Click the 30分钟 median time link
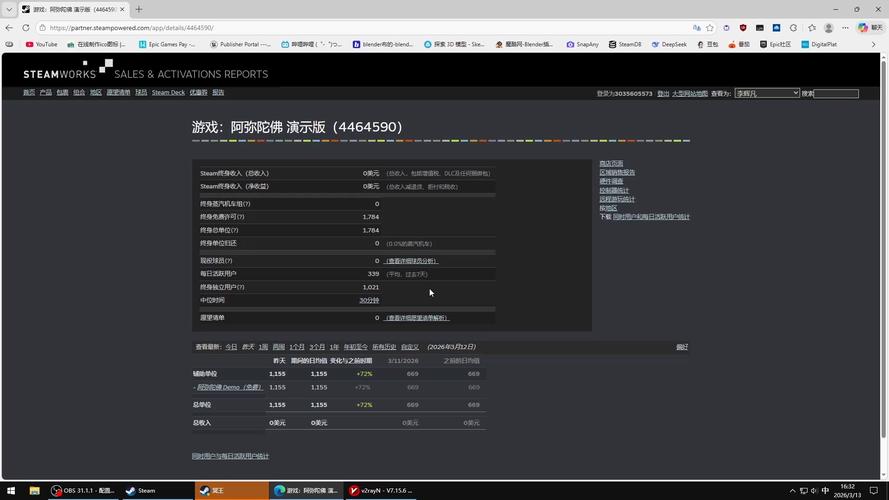Screen dimensions: 889x500 [x=369, y=300]
